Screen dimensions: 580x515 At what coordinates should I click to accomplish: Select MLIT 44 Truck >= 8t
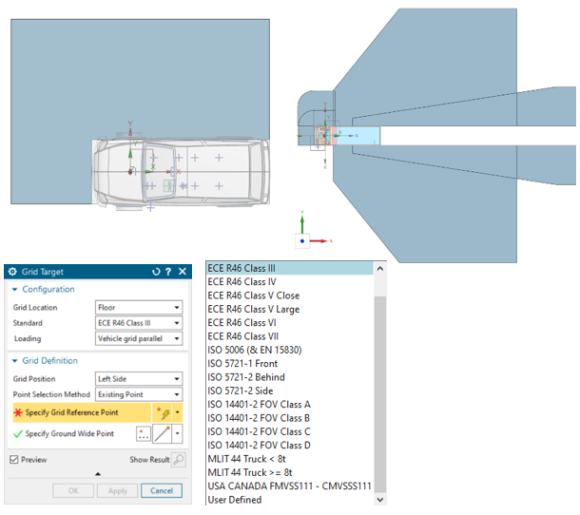coord(290,473)
